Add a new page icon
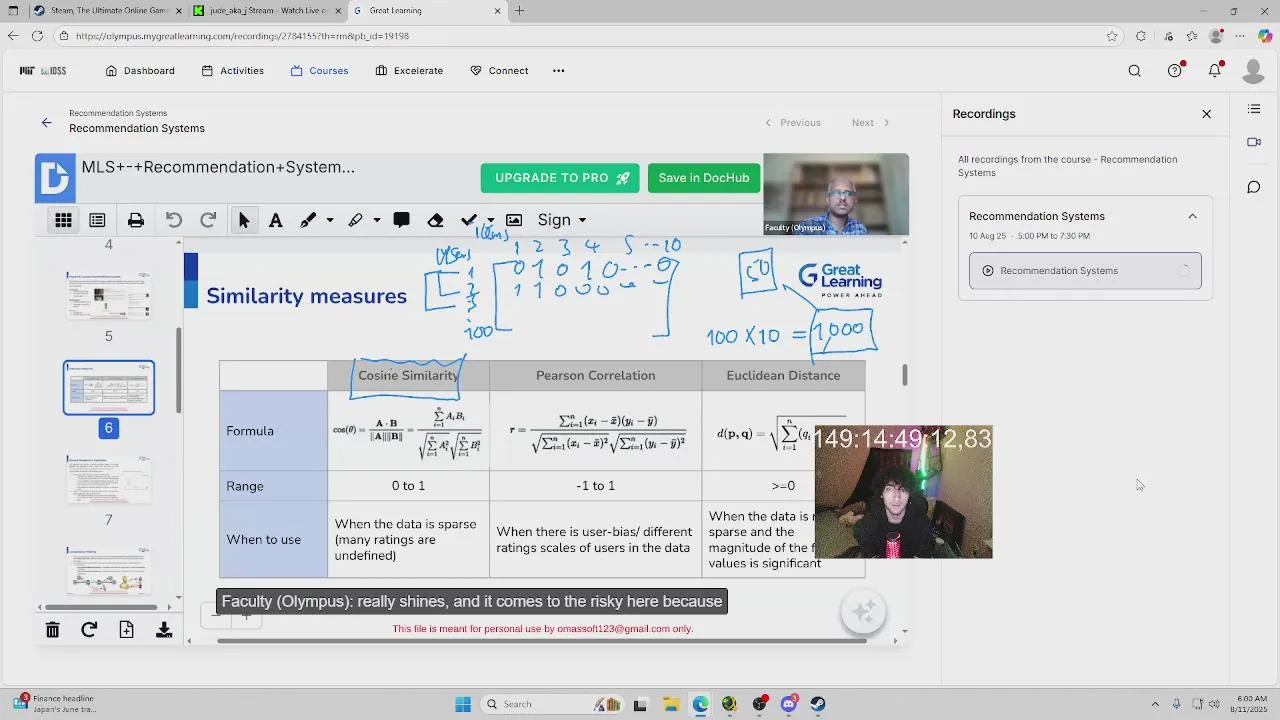1280x720 pixels. pos(126,629)
